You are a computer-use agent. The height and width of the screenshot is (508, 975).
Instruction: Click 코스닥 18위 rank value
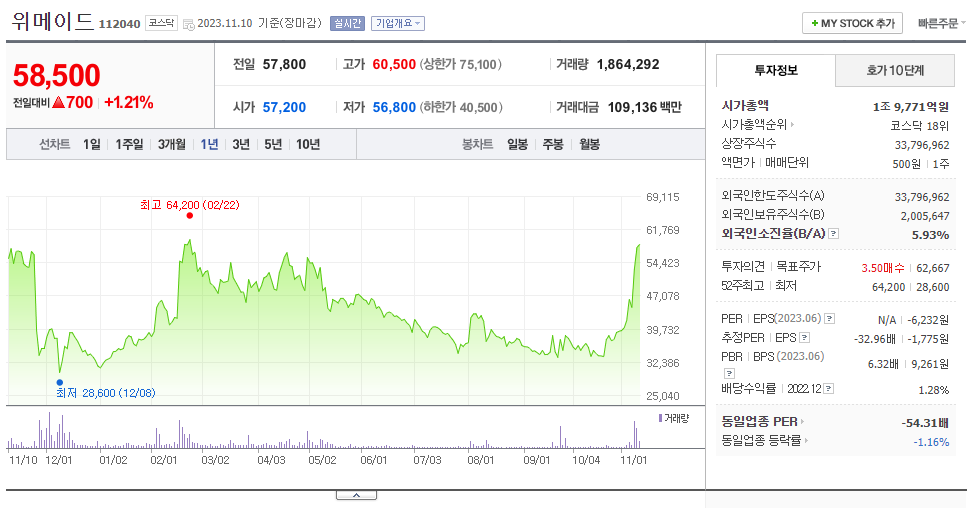tap(920, 126)
